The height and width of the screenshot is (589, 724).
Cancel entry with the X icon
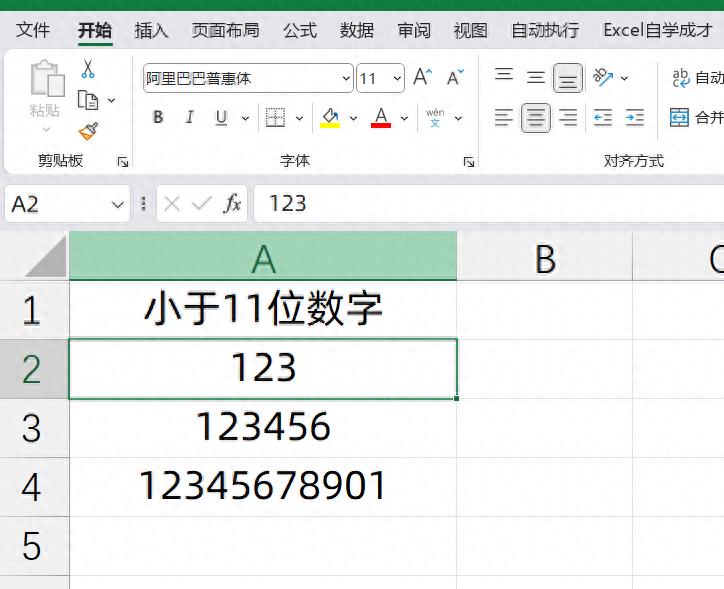pos(172,204)
